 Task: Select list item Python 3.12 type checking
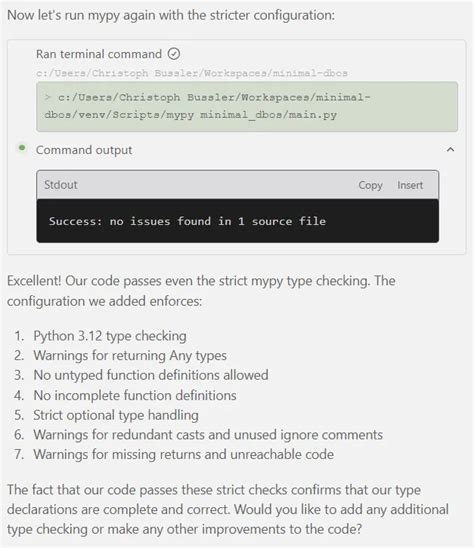(110, 336)
